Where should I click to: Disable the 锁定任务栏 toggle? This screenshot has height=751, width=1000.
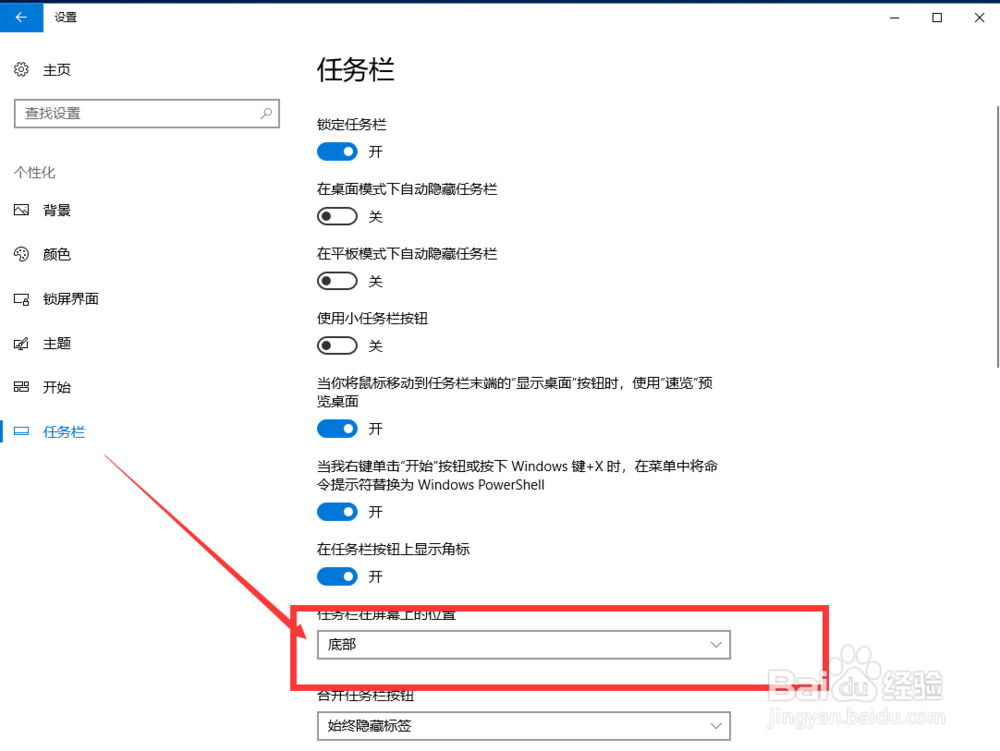[337, 151]
